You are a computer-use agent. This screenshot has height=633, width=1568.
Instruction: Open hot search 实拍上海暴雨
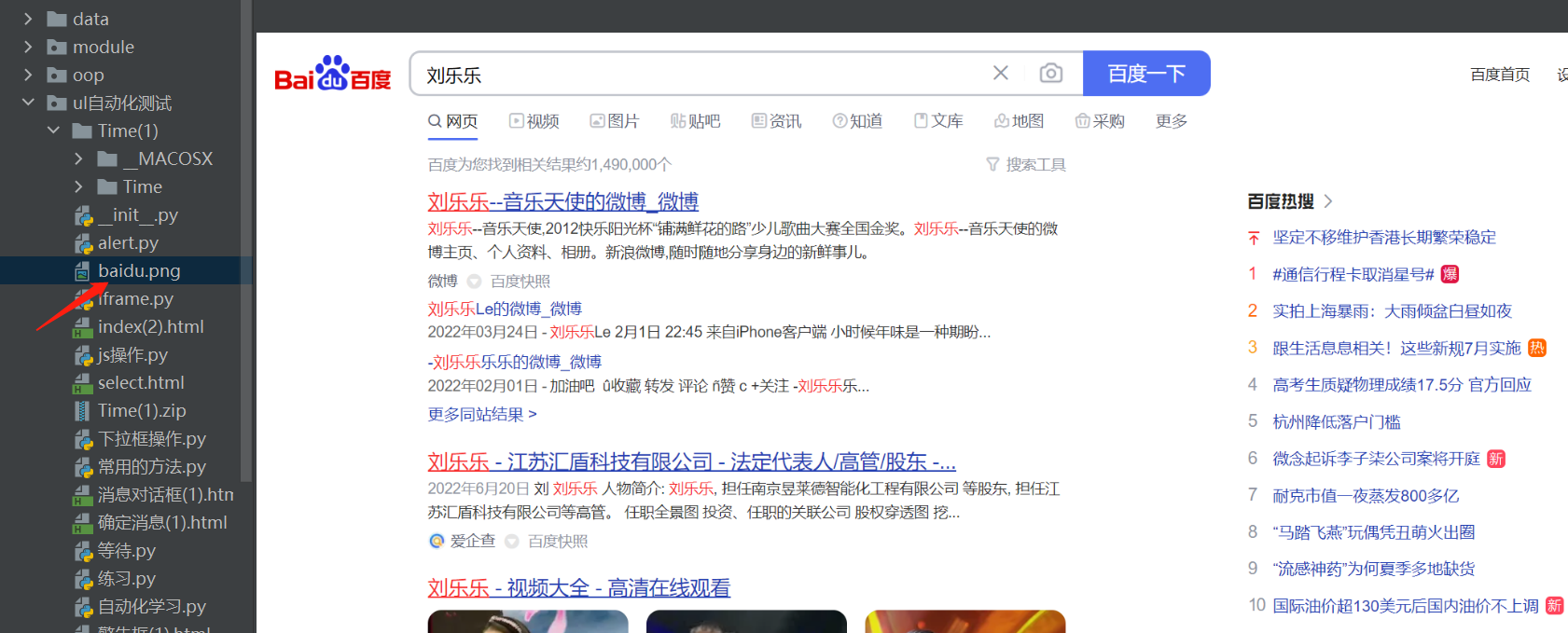click(x=1392, y=311)
